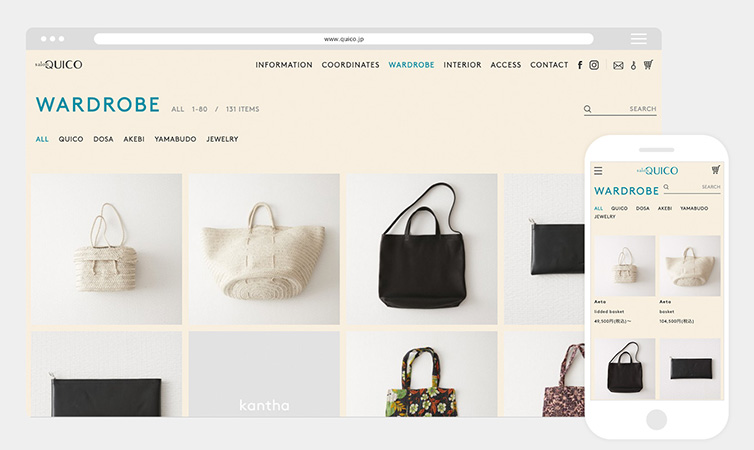The height and width of the screenshot is (450, 754).
Task: Select mobile DOSA filter
Action: [x=642, y=209]
